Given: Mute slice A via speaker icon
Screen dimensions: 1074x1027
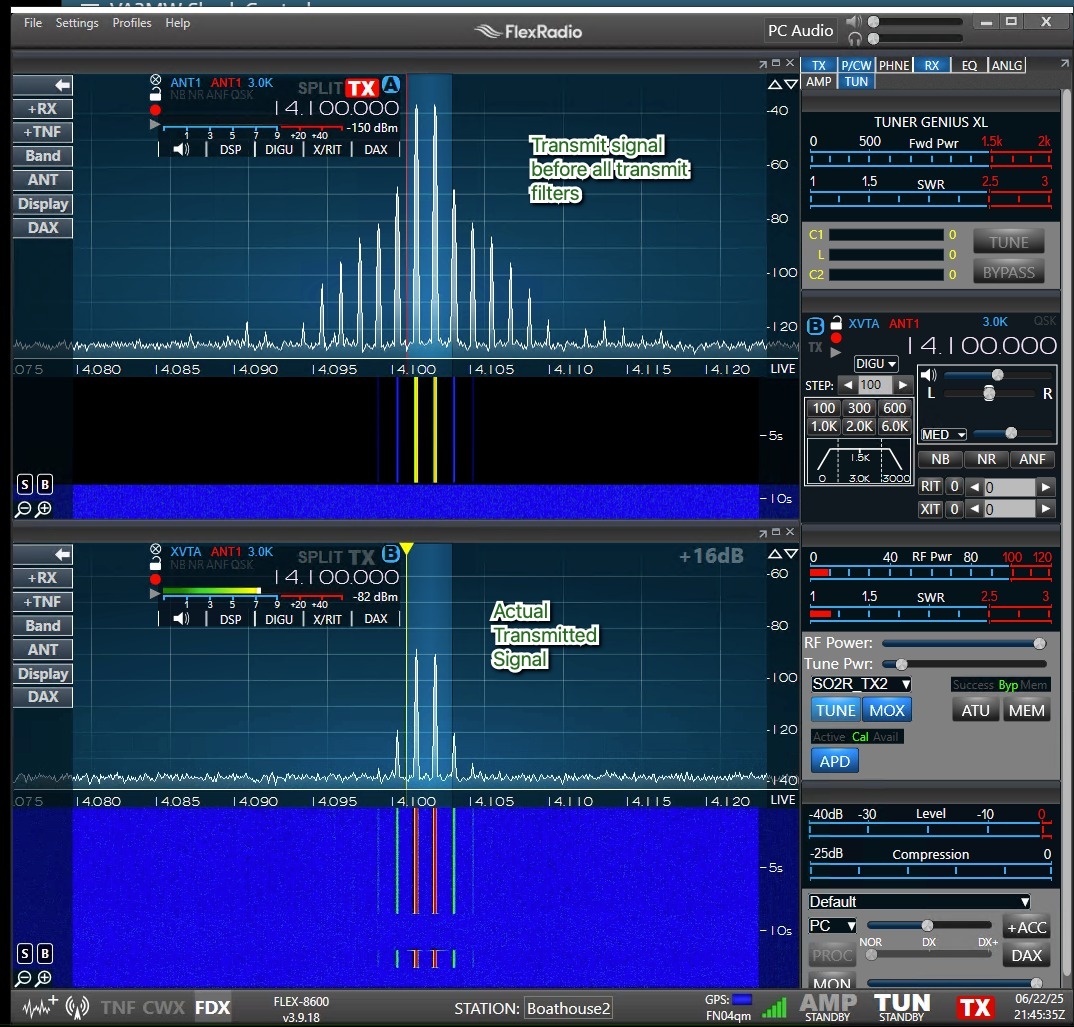Looking at the screenshot, I should [x=181, y=149].
